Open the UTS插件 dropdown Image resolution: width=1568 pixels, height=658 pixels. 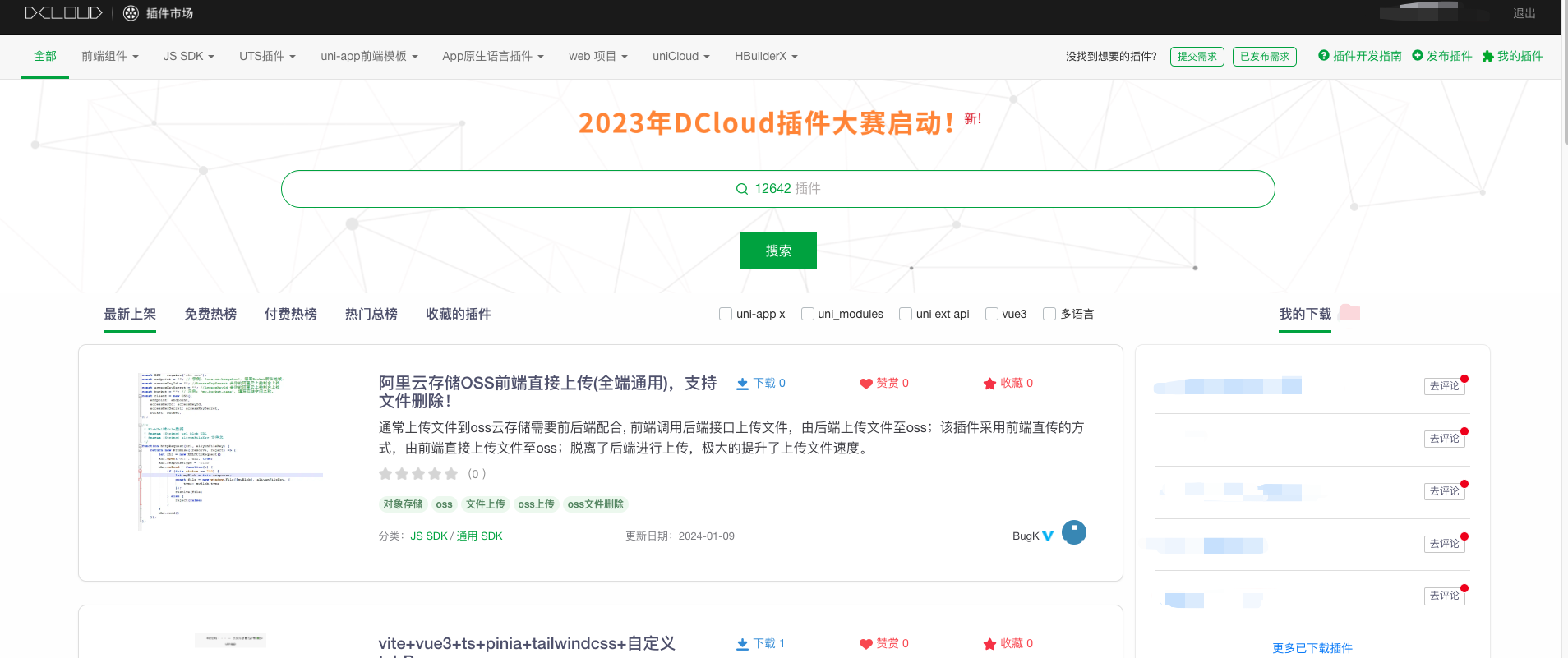pyautogui.click(x=267, y=56)
